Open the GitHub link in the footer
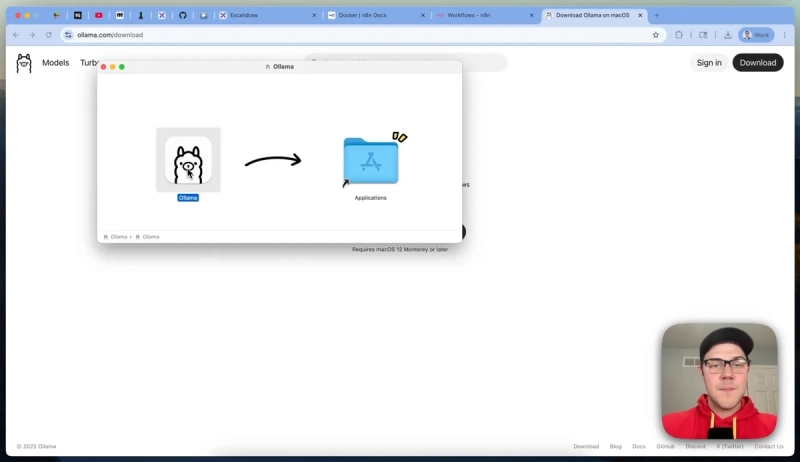 665,446
